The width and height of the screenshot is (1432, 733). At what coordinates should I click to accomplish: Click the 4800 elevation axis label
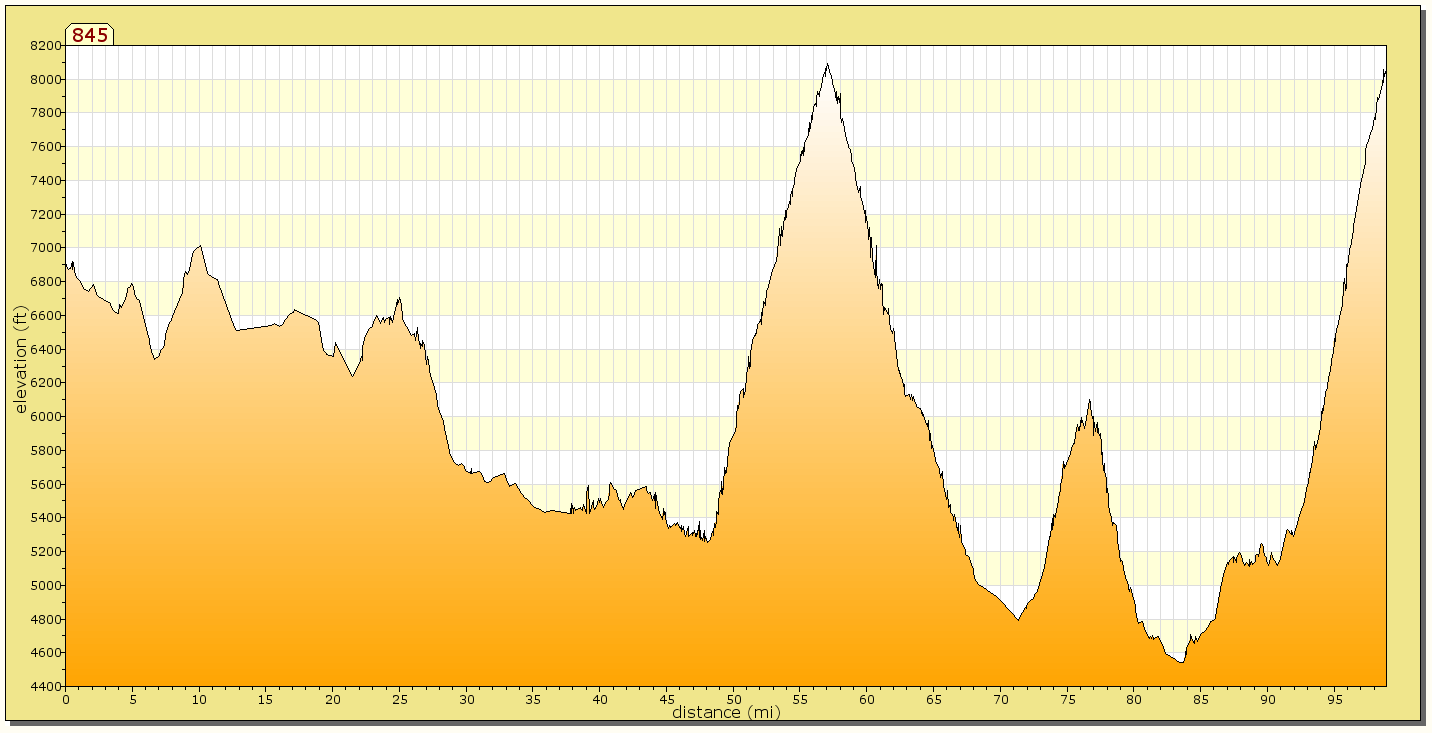point(46,619)
